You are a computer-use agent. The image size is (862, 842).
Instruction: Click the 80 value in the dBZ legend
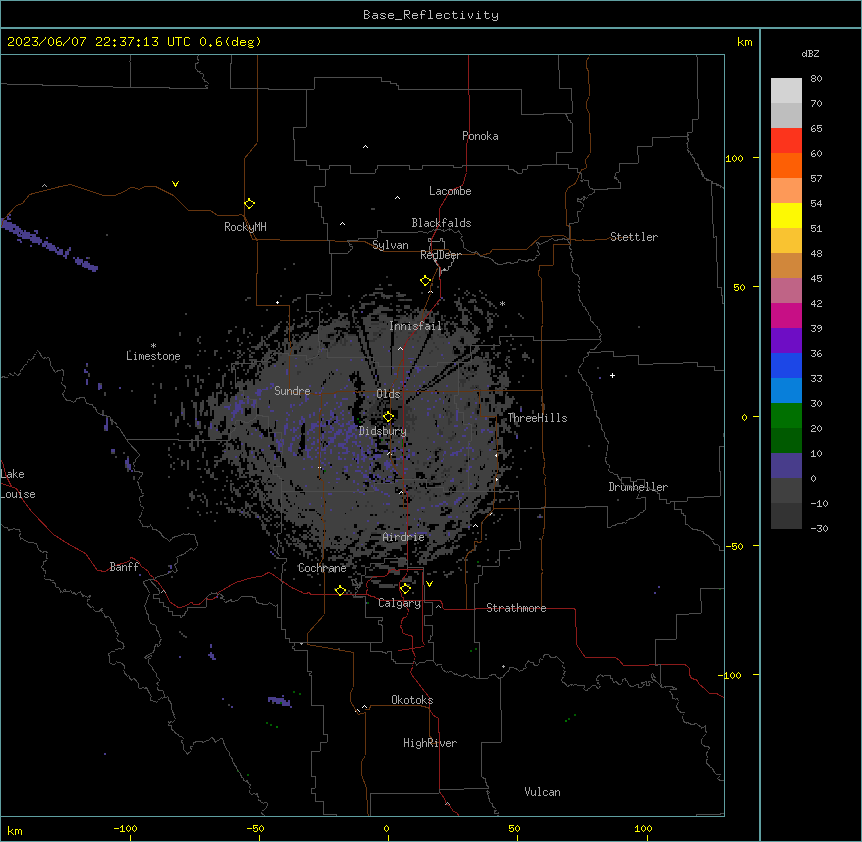click(816, 79)
